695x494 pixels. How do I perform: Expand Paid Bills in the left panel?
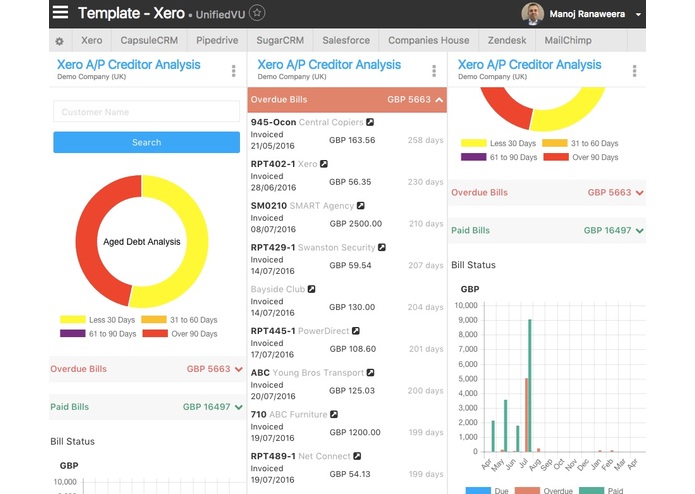tap(146, 407)
